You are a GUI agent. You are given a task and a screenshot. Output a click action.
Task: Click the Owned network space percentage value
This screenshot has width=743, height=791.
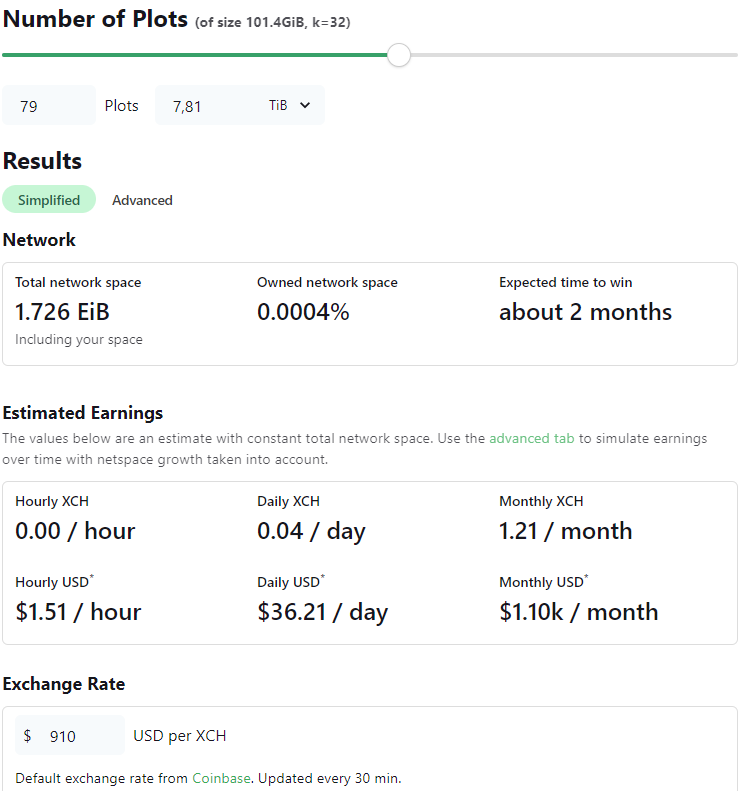(303, 312)
